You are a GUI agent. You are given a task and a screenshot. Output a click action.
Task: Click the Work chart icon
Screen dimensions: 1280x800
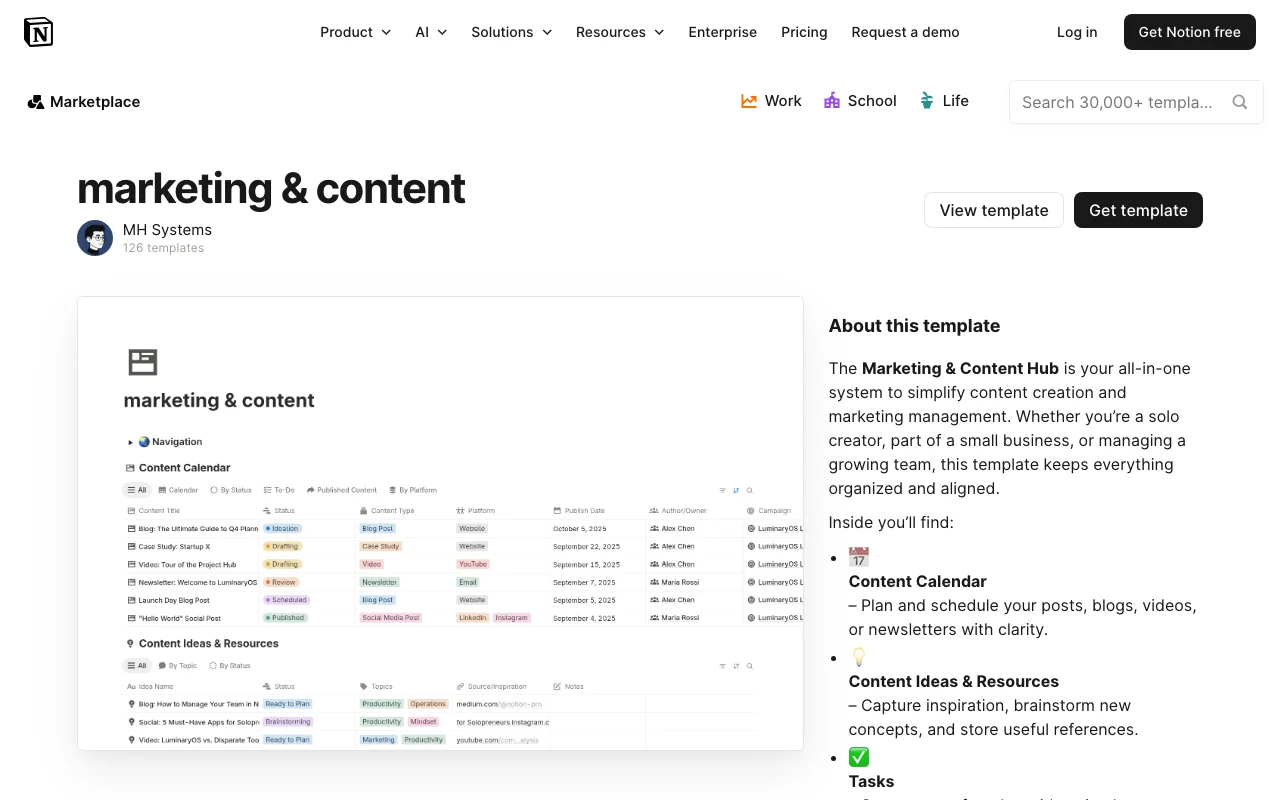(749, 101)
